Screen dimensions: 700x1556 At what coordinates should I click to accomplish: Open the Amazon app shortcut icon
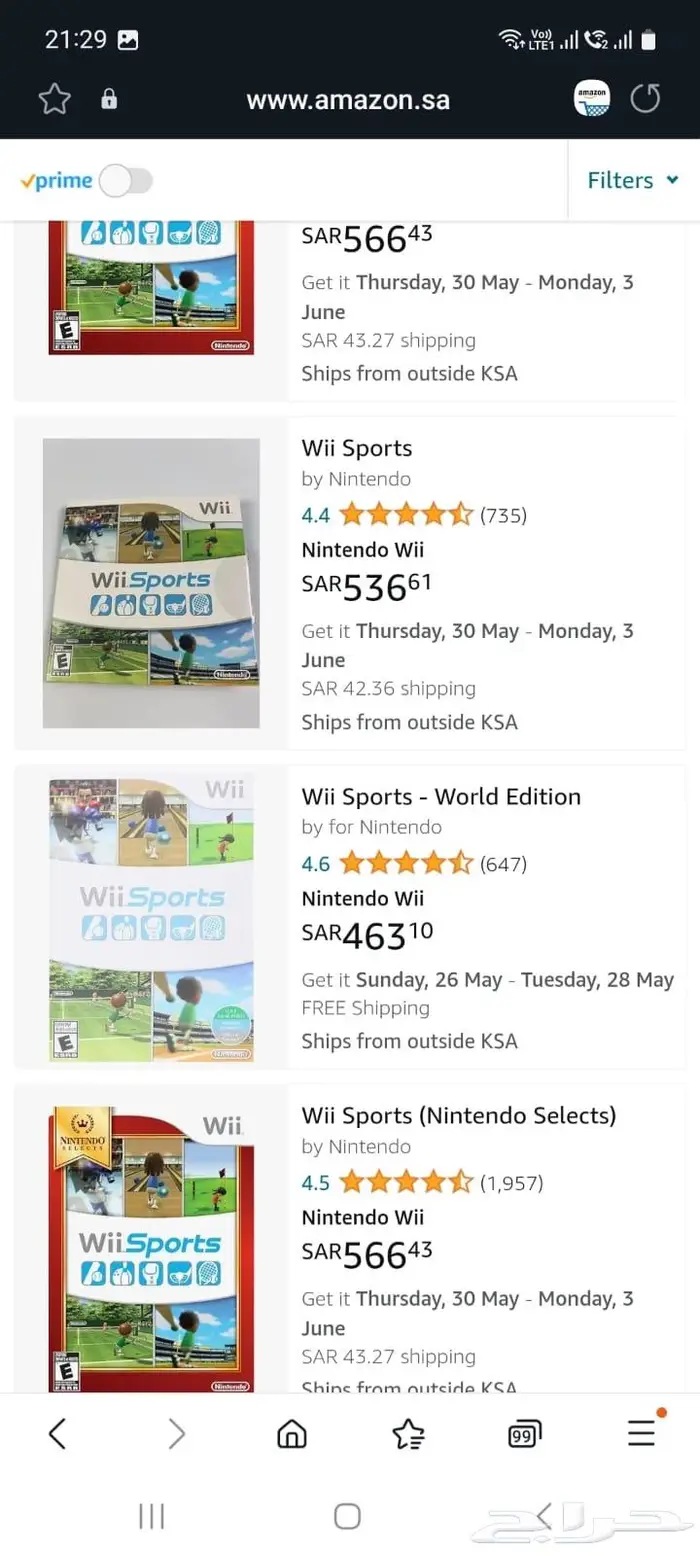(592, 99)
